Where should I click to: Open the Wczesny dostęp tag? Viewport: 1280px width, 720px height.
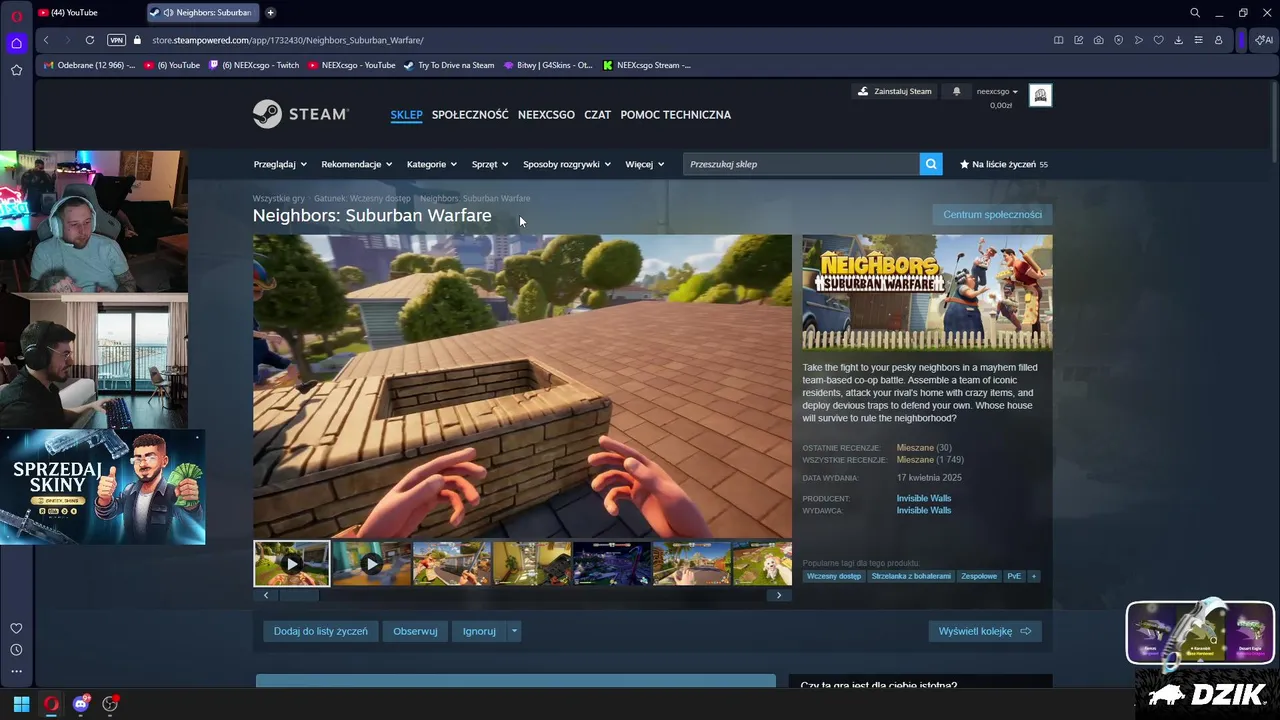(x=834, y=576)
